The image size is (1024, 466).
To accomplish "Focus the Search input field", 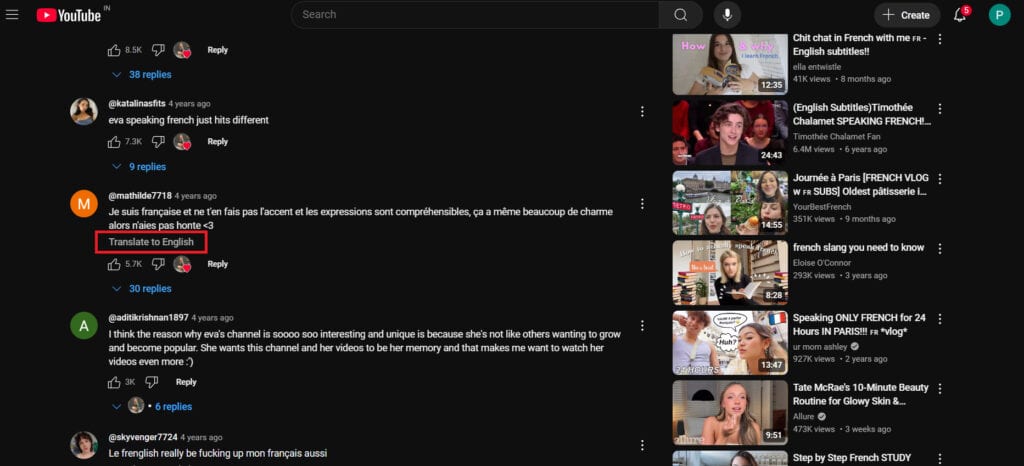I will (475, 15).
